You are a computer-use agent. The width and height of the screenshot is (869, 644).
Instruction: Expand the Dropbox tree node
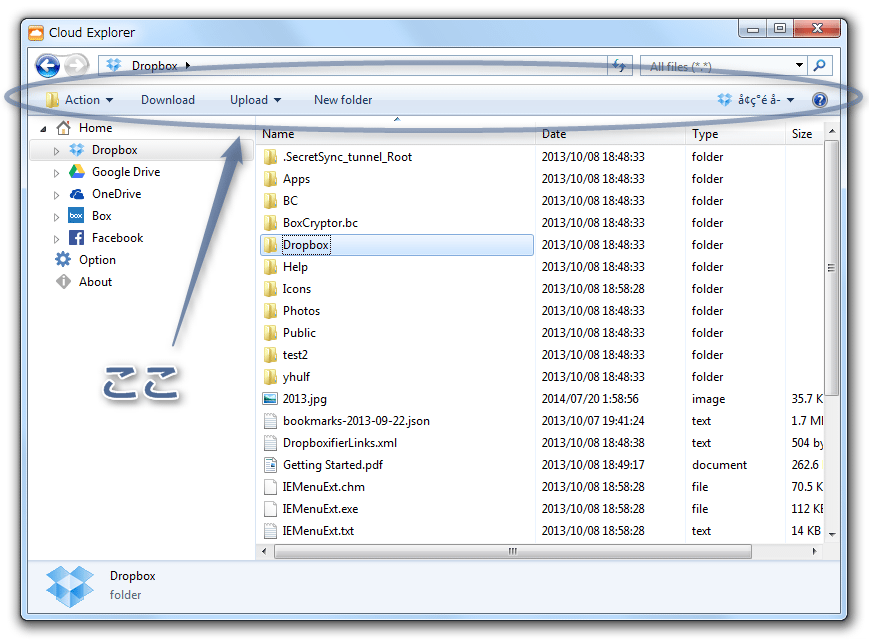click(x=56, y=151)
